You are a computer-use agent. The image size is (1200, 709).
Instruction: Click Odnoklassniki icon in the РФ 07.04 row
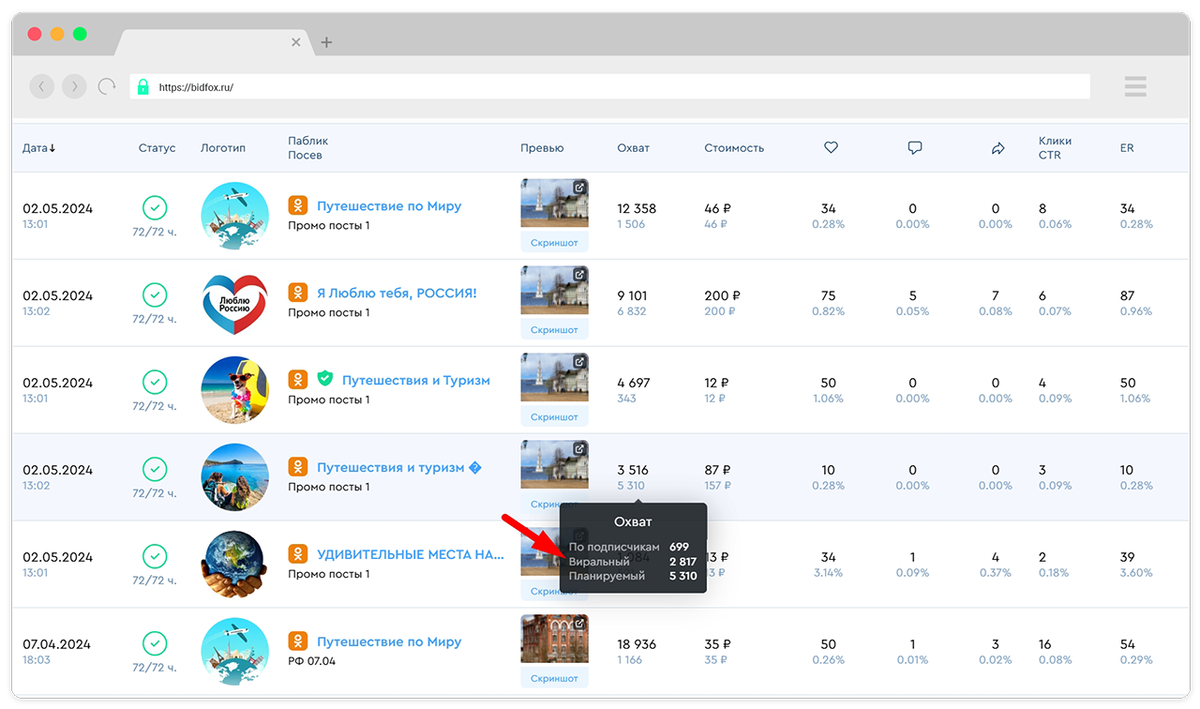(297, 641)
